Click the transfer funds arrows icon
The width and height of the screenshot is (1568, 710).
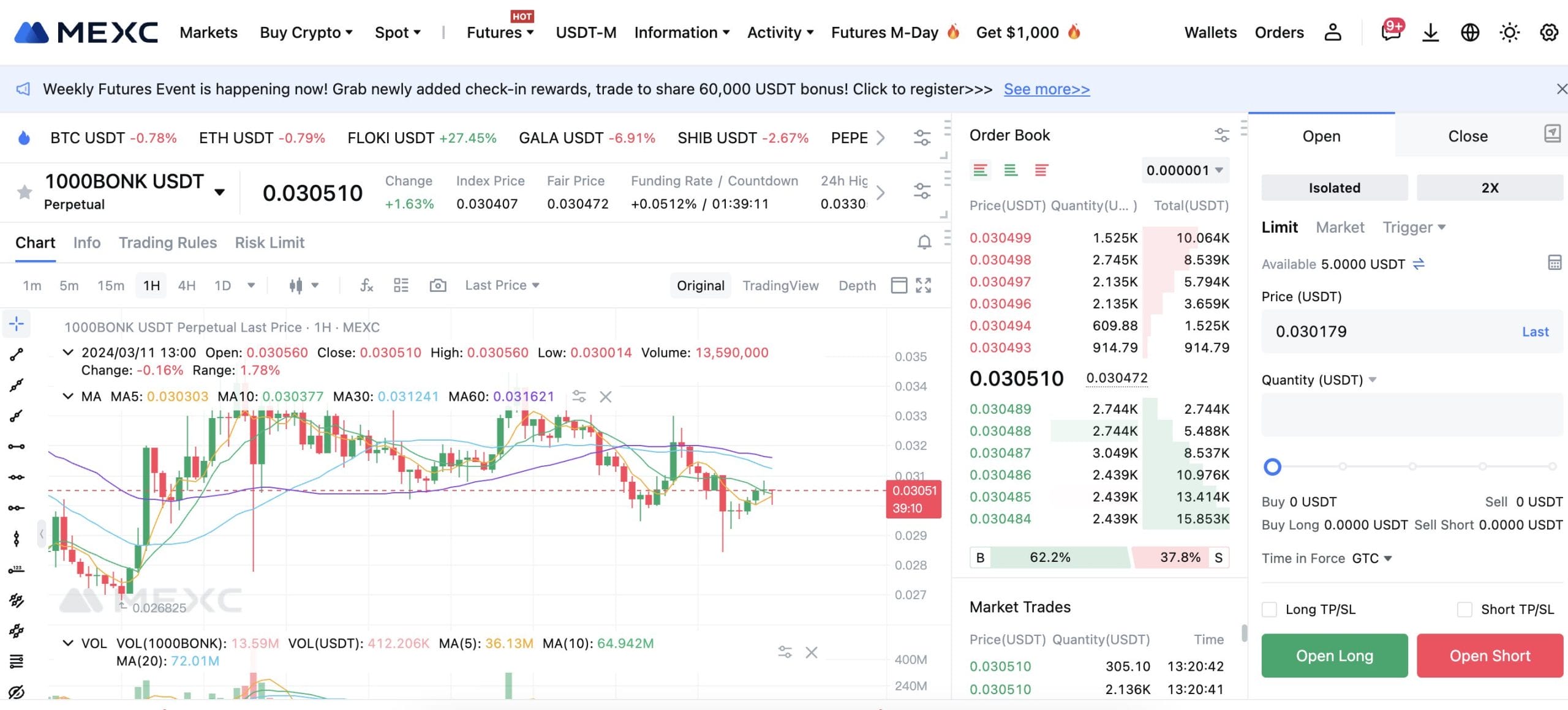tap(1419, 264)
